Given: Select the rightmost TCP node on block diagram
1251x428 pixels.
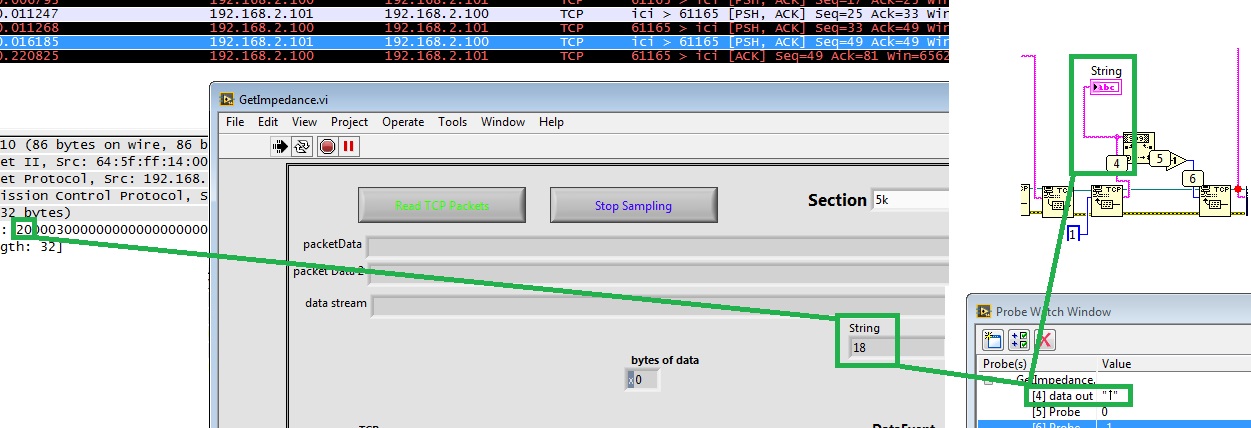Looking at the screenshot, I should pyautogui.click(x=1215, y=200).
